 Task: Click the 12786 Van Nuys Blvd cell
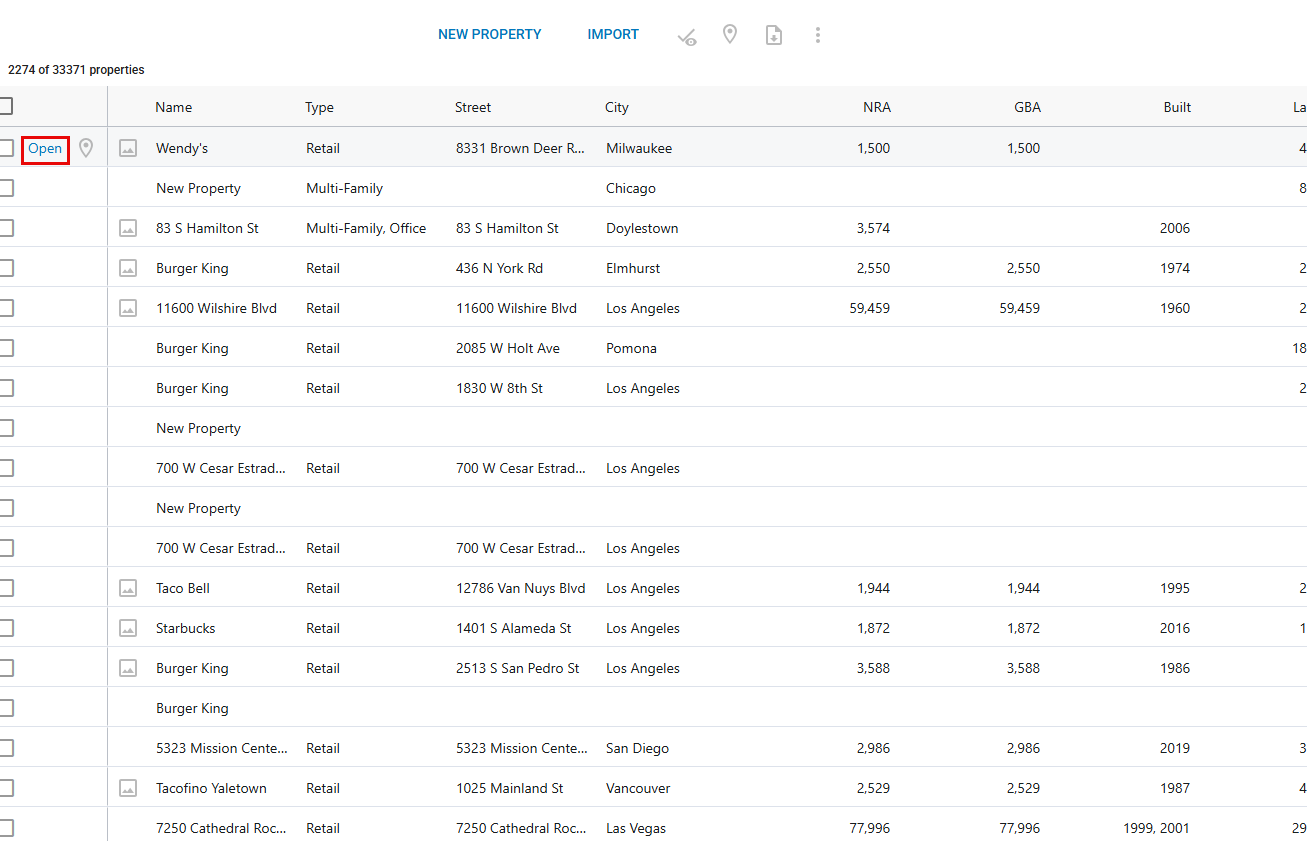[x=521, y=588]
